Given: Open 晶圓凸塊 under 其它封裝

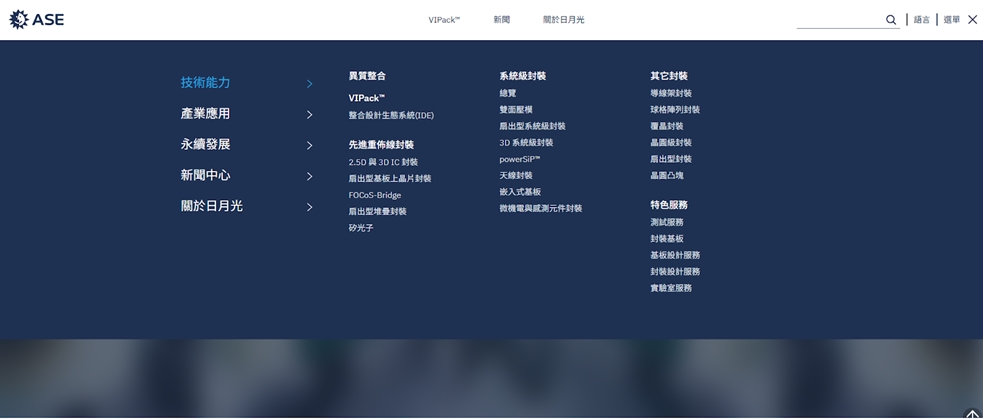Looking at the screenshot, I should 666,175.
